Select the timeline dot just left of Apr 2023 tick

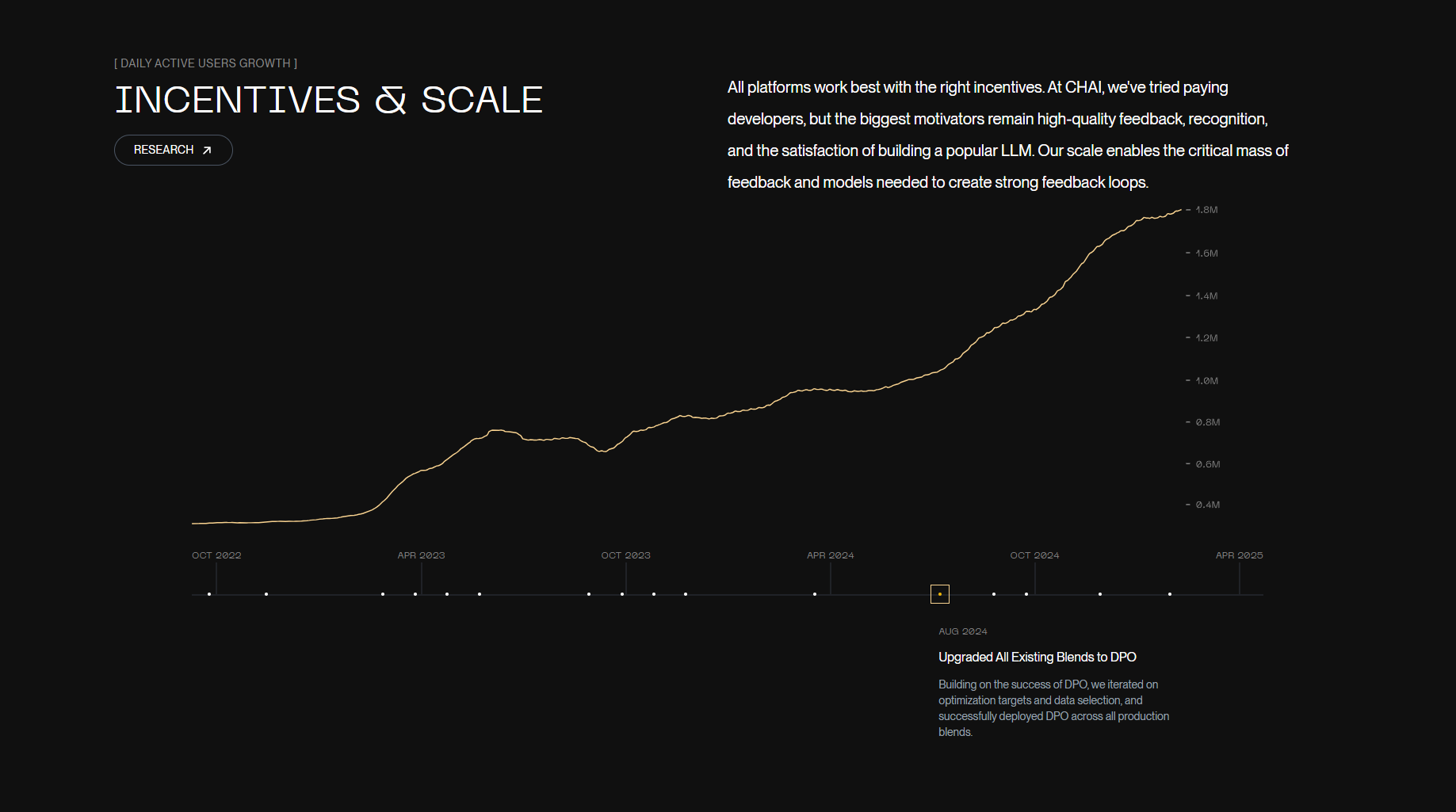415,594
